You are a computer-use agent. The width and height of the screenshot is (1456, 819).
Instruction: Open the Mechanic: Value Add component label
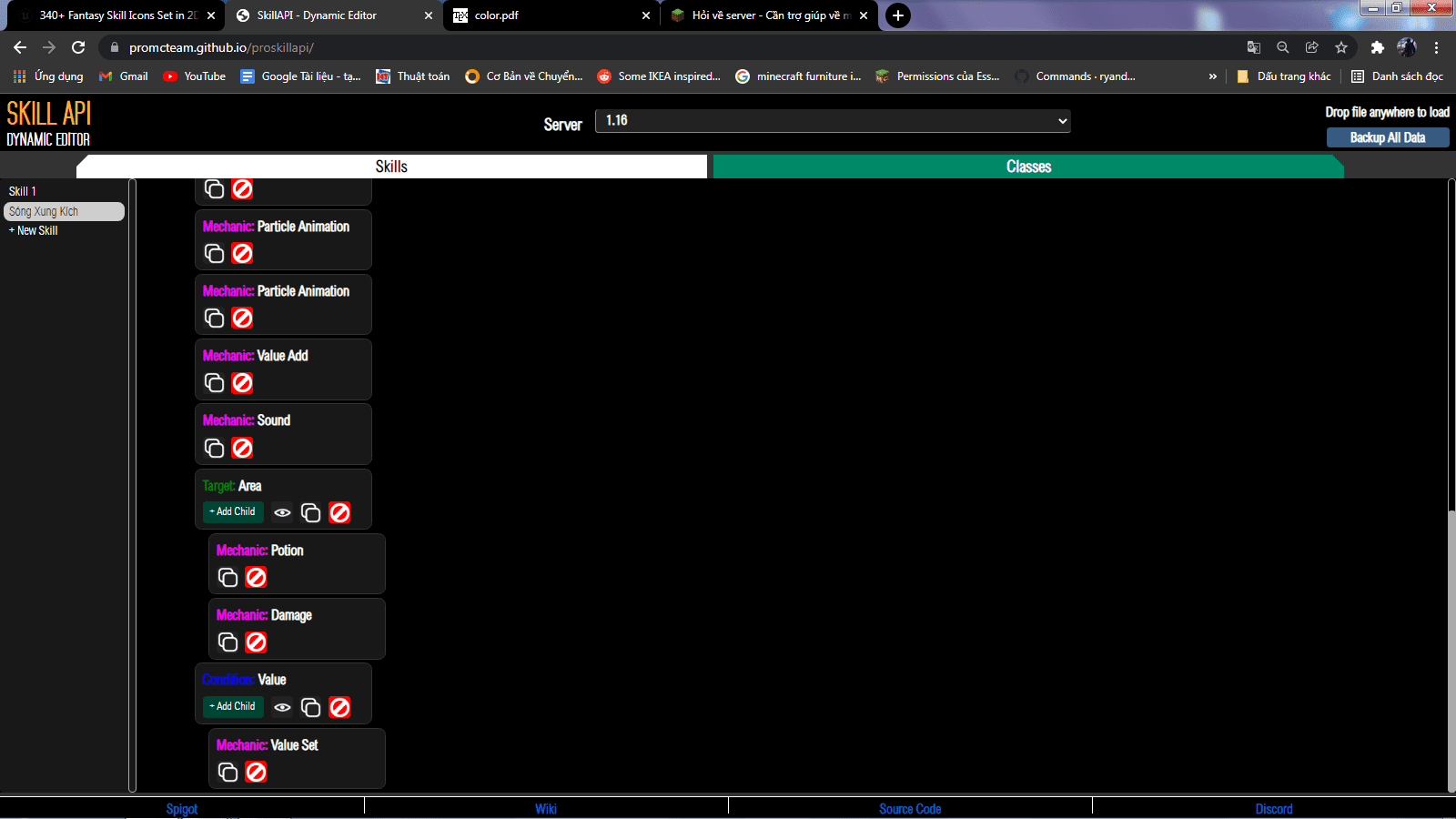coord(256,356)
